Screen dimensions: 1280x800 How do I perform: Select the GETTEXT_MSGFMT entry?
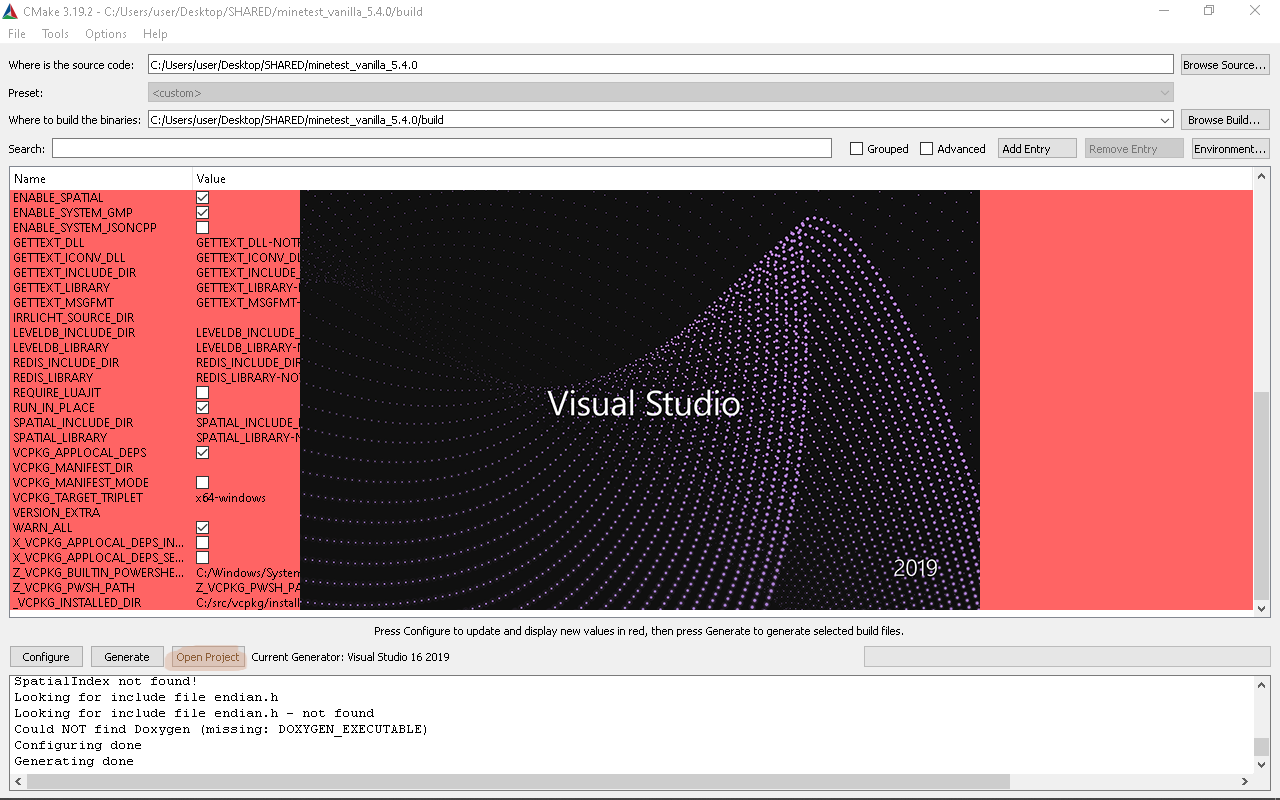63,303
